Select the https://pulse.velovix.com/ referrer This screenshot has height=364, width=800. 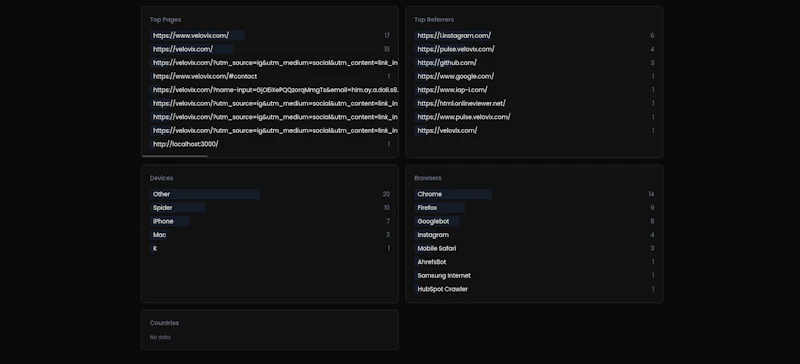(534, 50)
